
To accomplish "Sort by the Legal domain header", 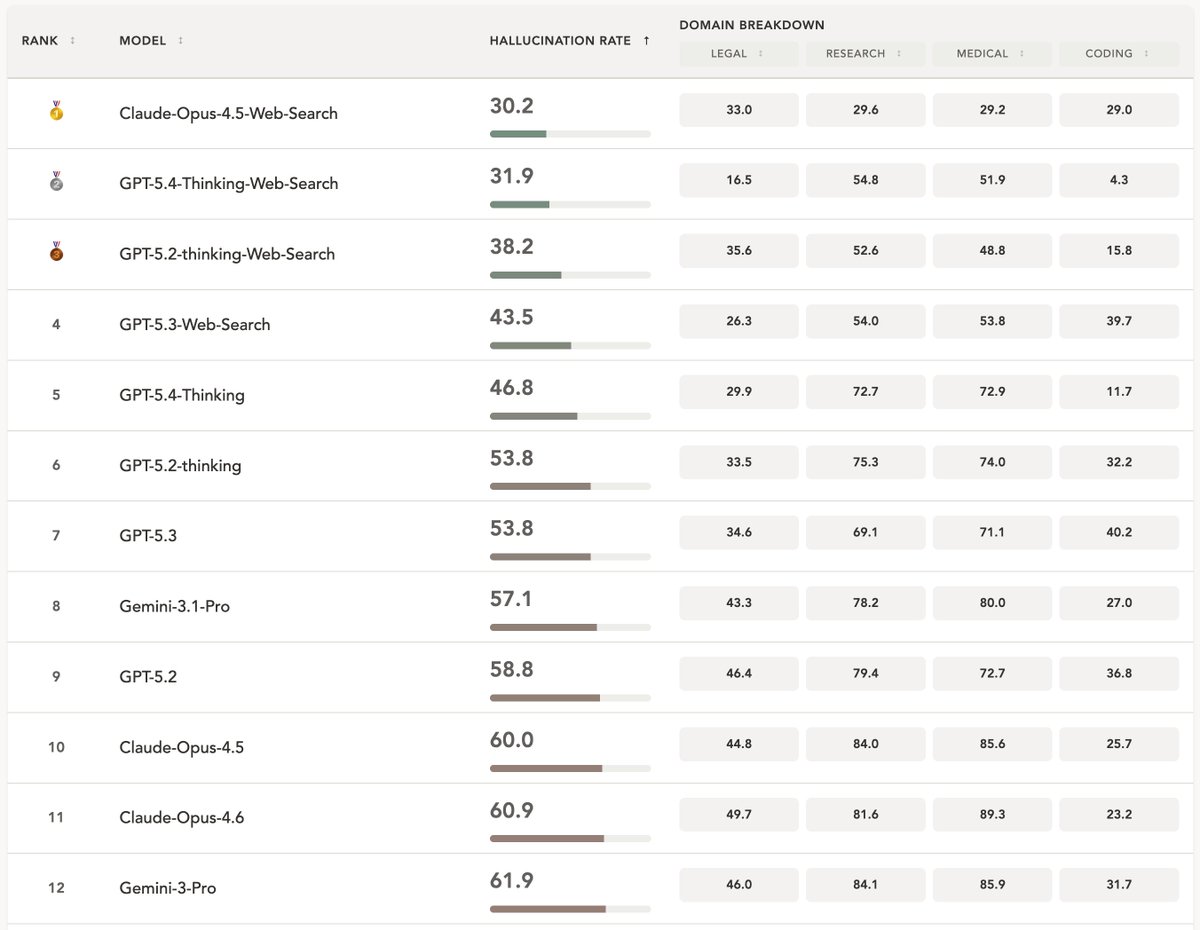I will tap(739, 54).
